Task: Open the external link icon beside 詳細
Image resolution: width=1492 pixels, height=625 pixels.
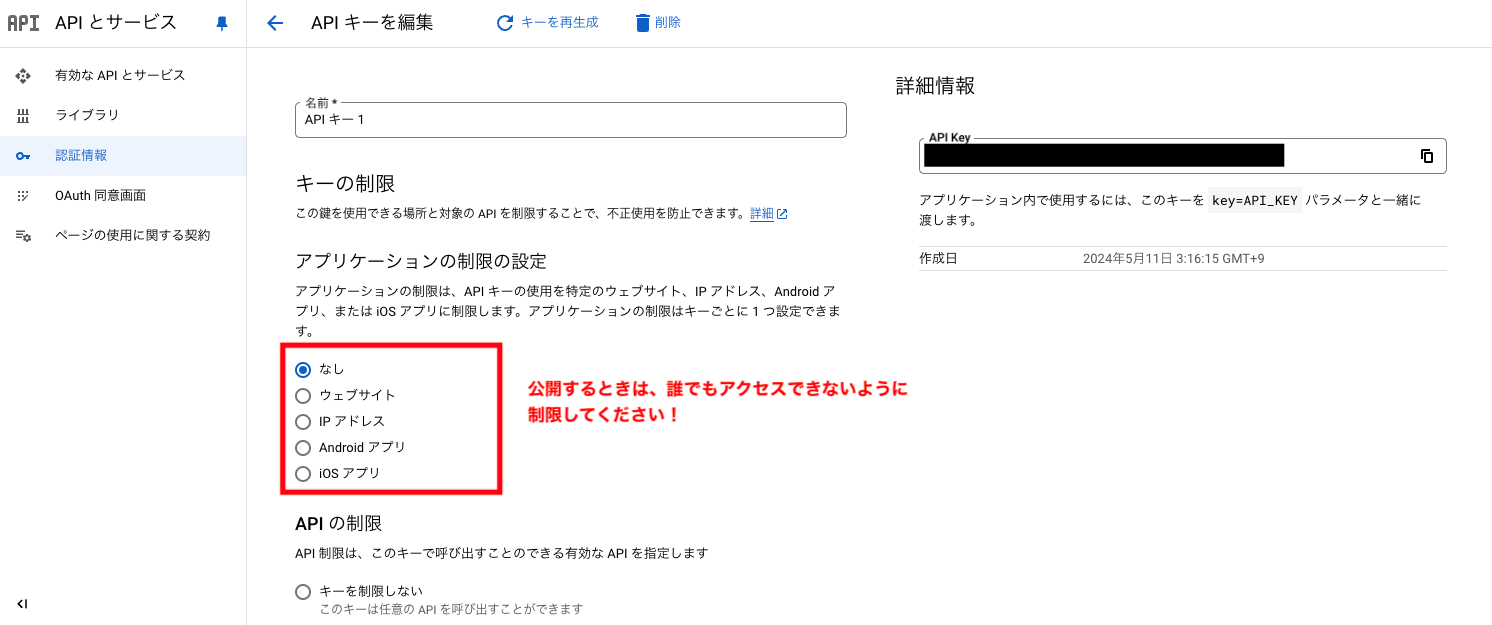Action: click(783, 213)
